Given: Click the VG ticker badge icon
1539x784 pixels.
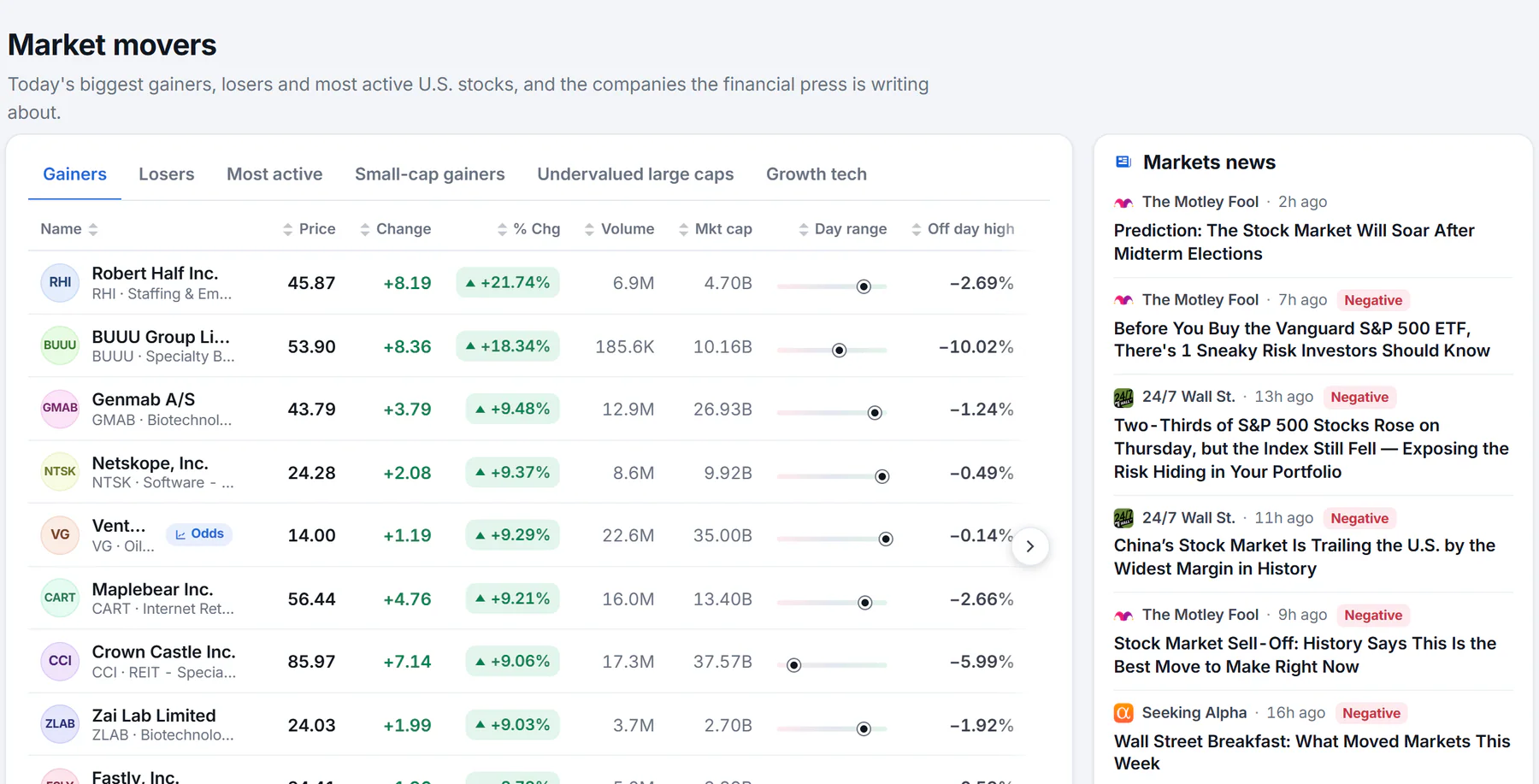Looking at the screenshot, I should point(60,535).
